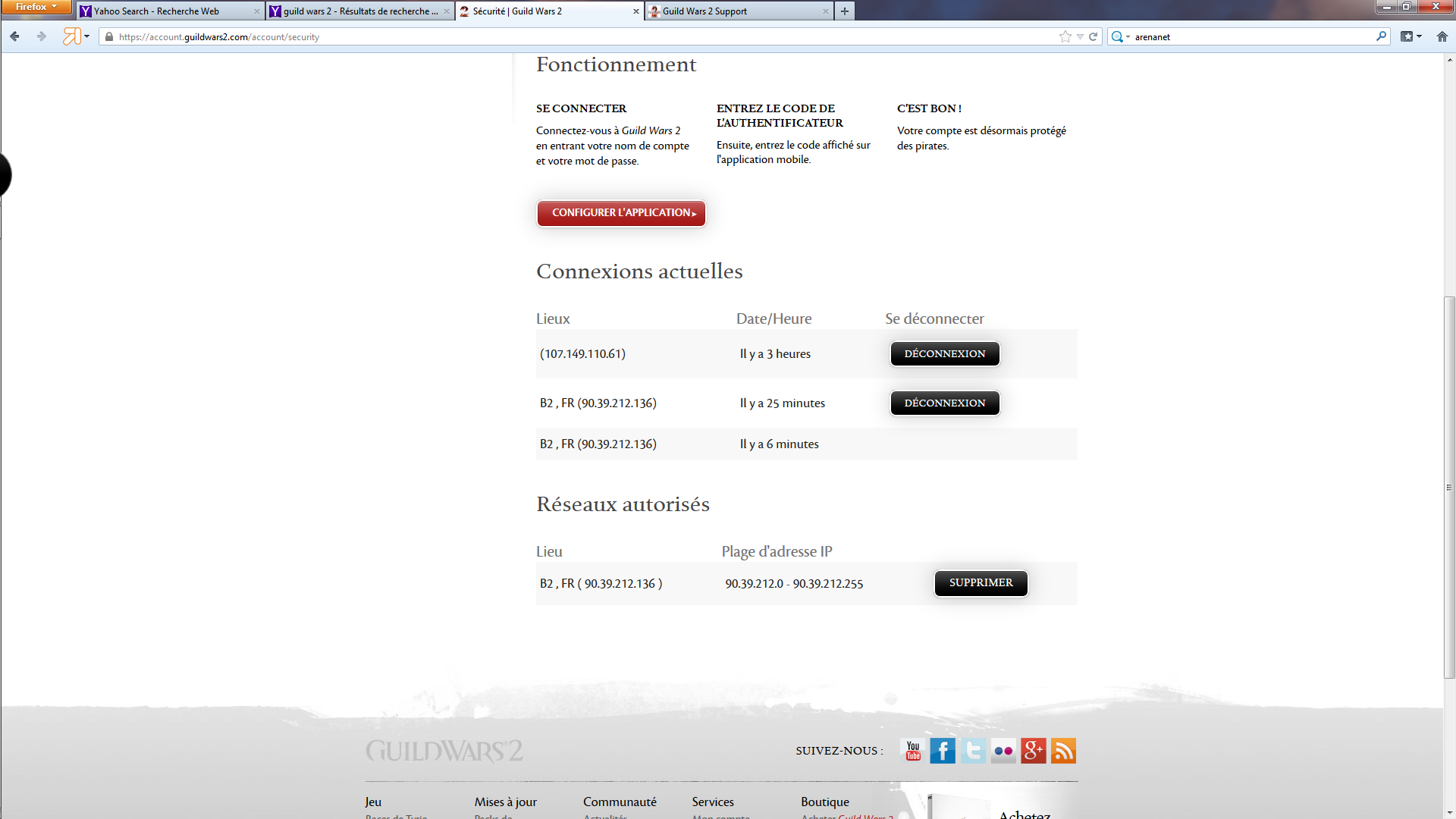1456x819 pixels.
Task: Close the Sécurité | Guild Wars 2 tab
Action: pos(635,11)
